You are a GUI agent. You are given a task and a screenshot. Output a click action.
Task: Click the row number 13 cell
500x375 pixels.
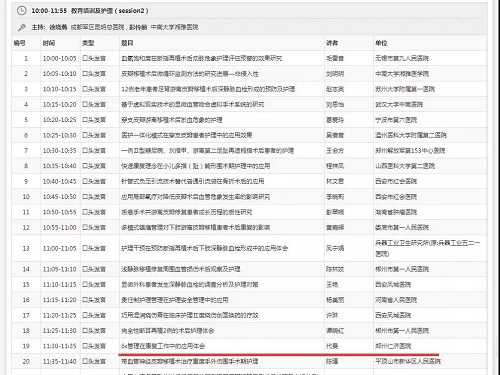pos(26,248)
